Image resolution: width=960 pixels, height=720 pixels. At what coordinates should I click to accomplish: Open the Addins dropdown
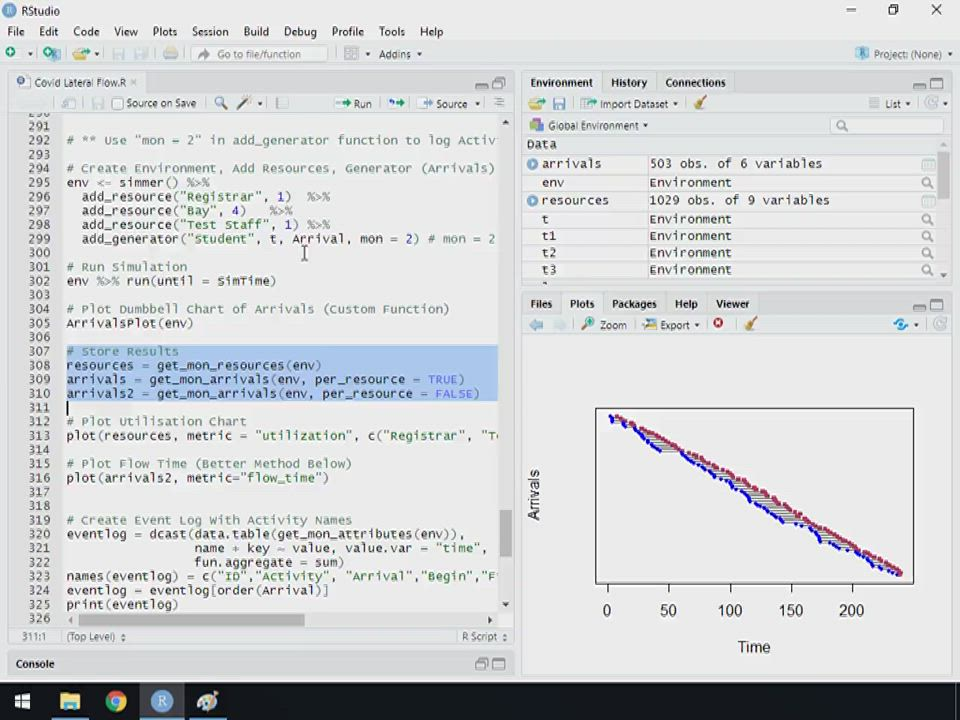coord(400,54)
